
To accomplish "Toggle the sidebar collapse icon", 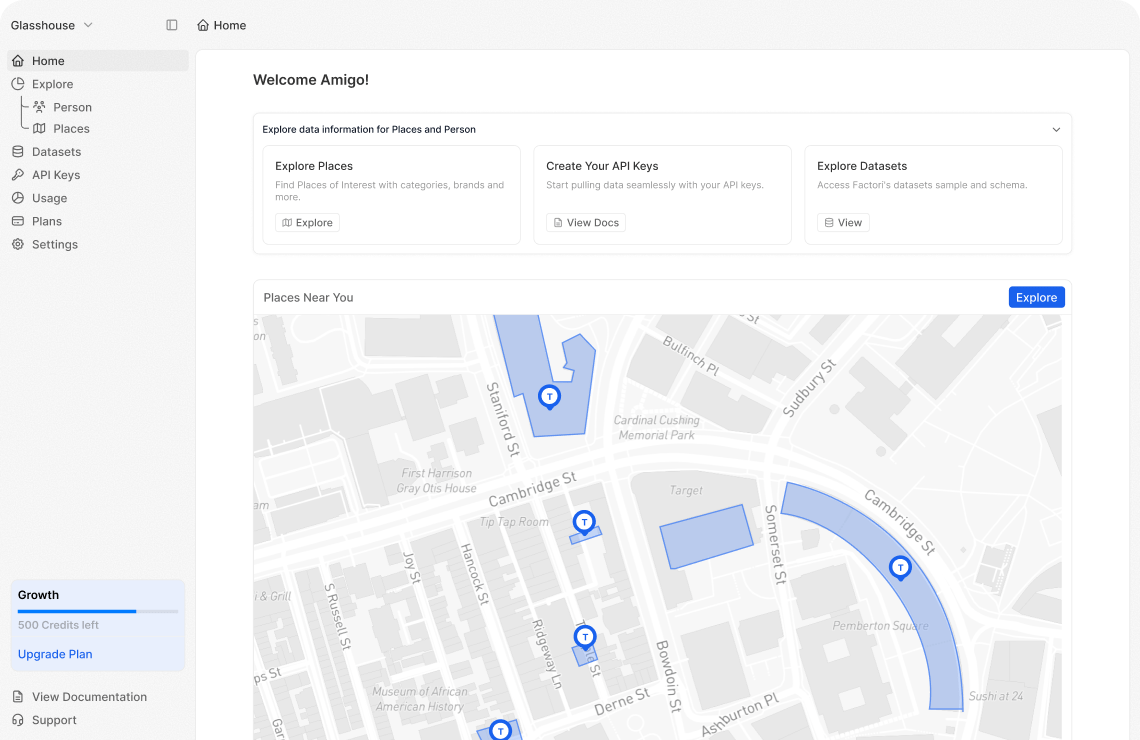I will click(x=172, y=25).
